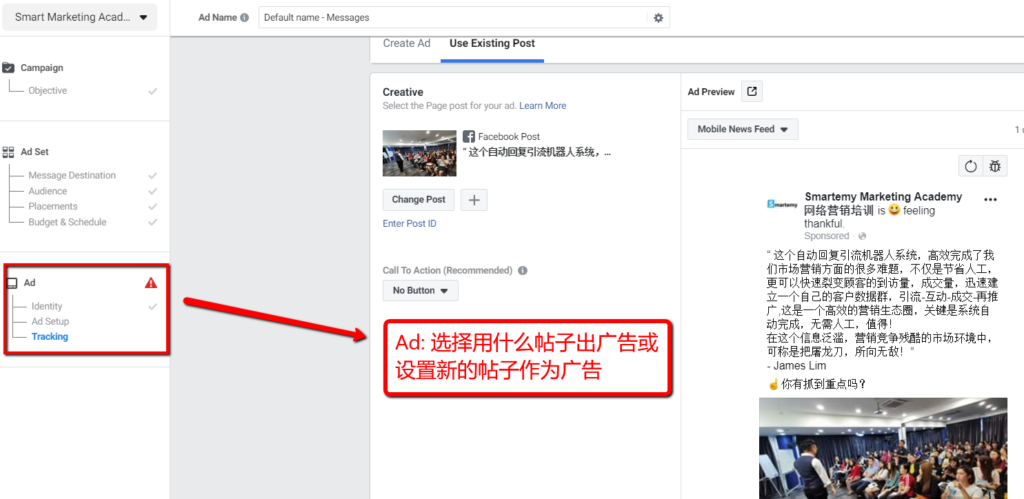Viewport: 1024px width, 499px height.
Task: Open the Audience step
Action: click(47, 191)
